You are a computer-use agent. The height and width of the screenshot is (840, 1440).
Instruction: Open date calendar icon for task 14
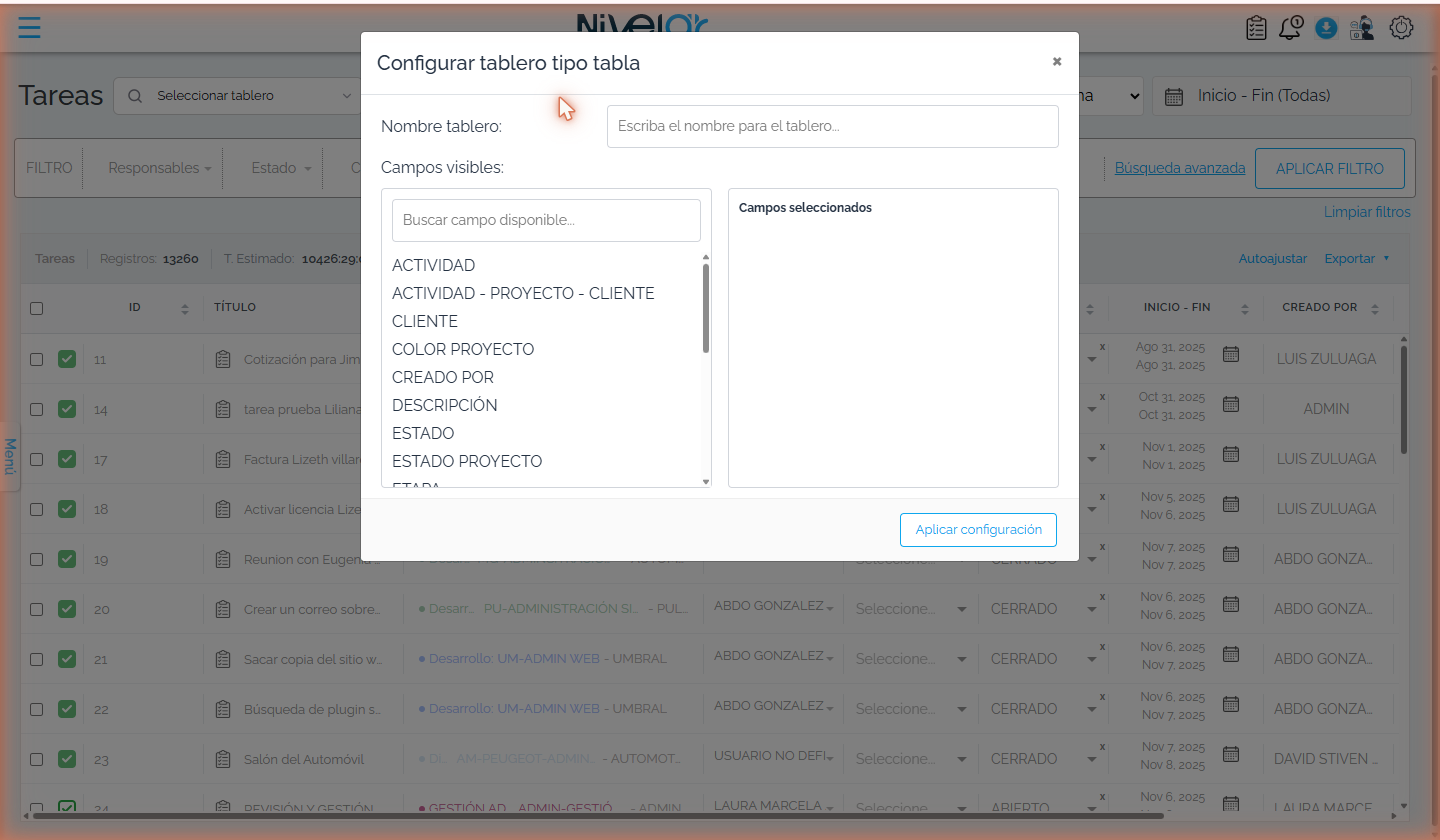tap(1231, 404)
